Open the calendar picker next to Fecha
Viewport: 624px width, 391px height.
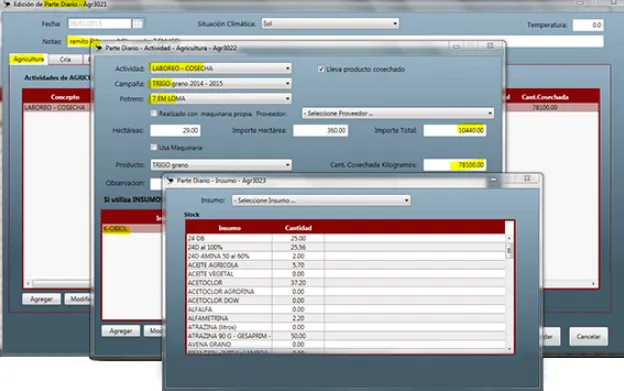coord(137,23)
